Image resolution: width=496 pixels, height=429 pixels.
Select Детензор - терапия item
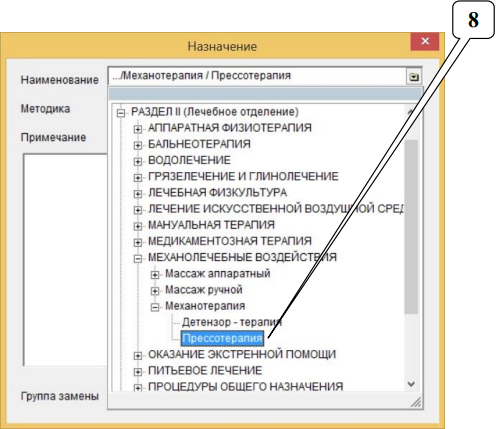[x=232, y=322]
